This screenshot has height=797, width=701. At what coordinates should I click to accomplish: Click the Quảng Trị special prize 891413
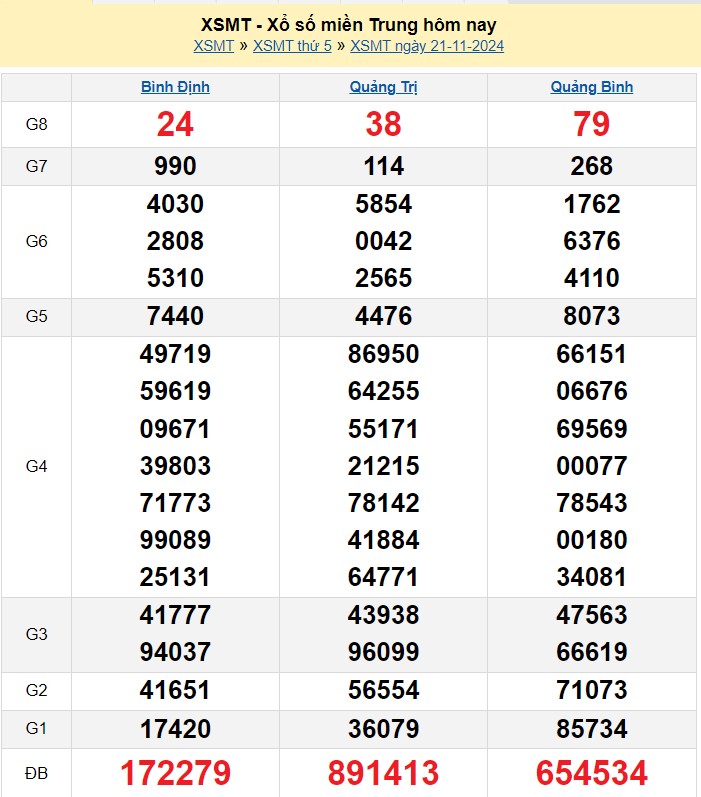click(x=383, y=773)
